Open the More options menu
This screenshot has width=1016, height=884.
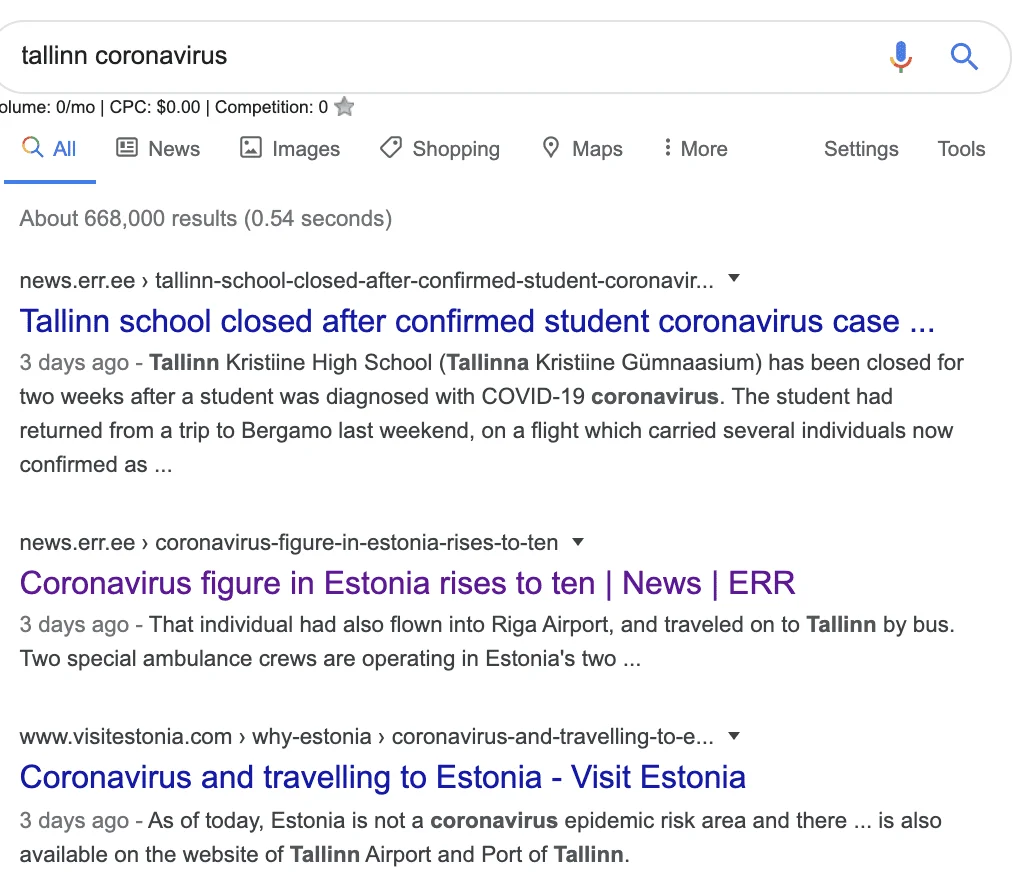pyautogui.click(x=695, y=148)
